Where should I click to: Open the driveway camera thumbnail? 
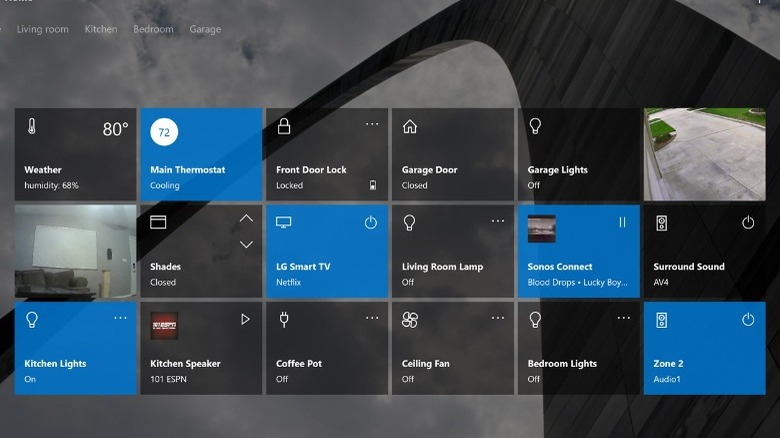point(704,154)
